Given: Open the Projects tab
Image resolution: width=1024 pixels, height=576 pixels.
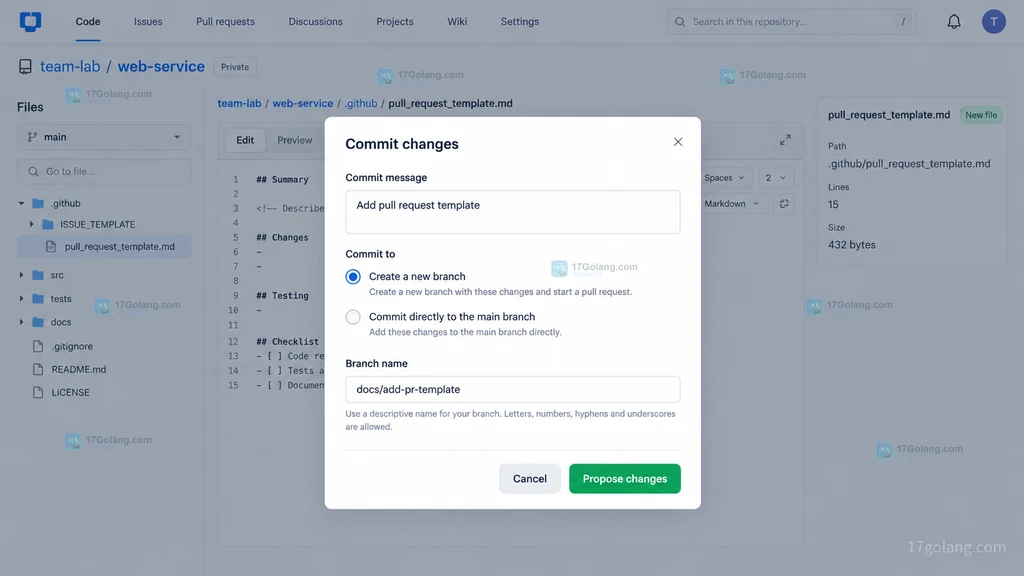Looking at the screenshot, I should tap(394, 22).
